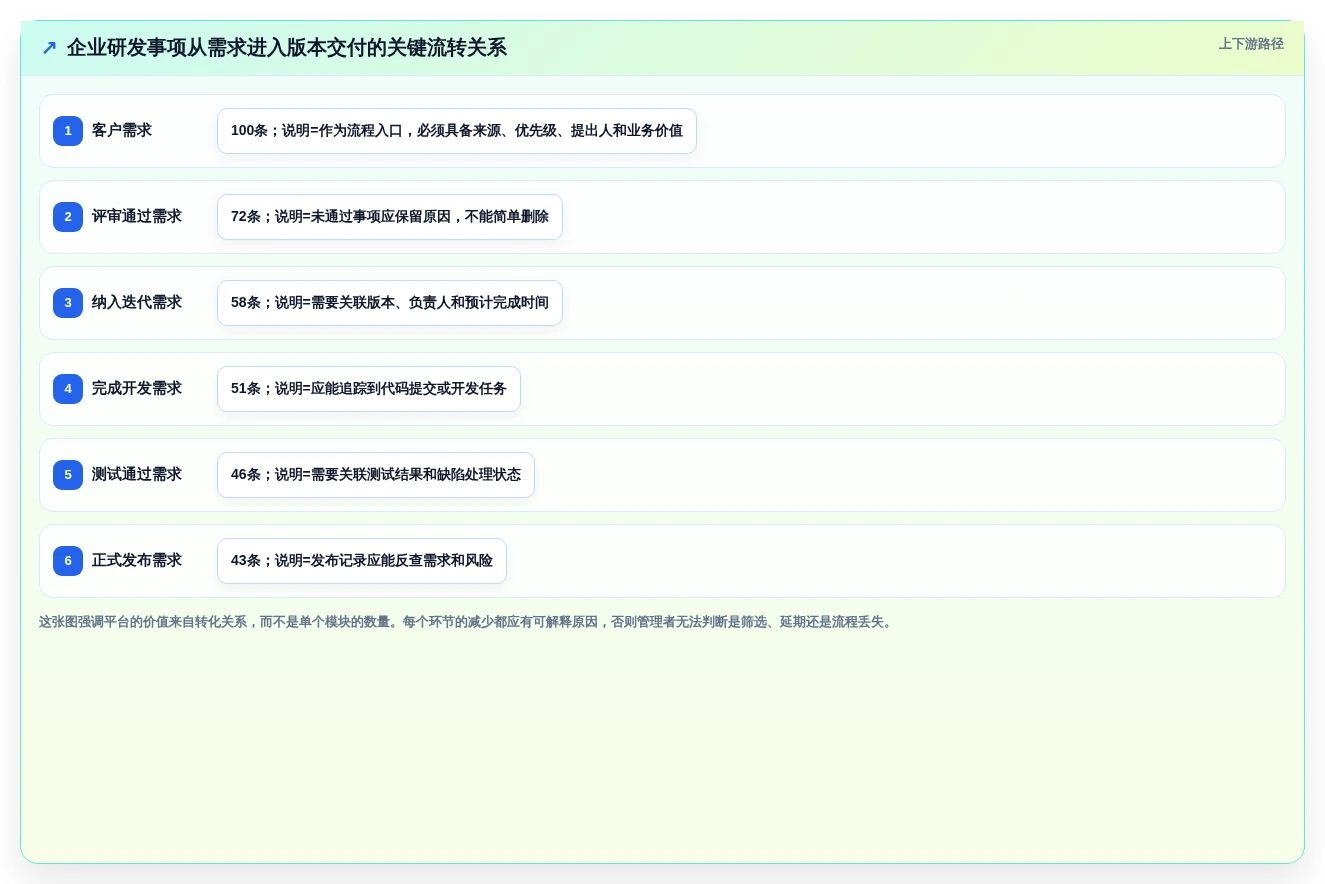Click step number badge 6
Viewport: 1325px width, 884px height.
[68, 561]
